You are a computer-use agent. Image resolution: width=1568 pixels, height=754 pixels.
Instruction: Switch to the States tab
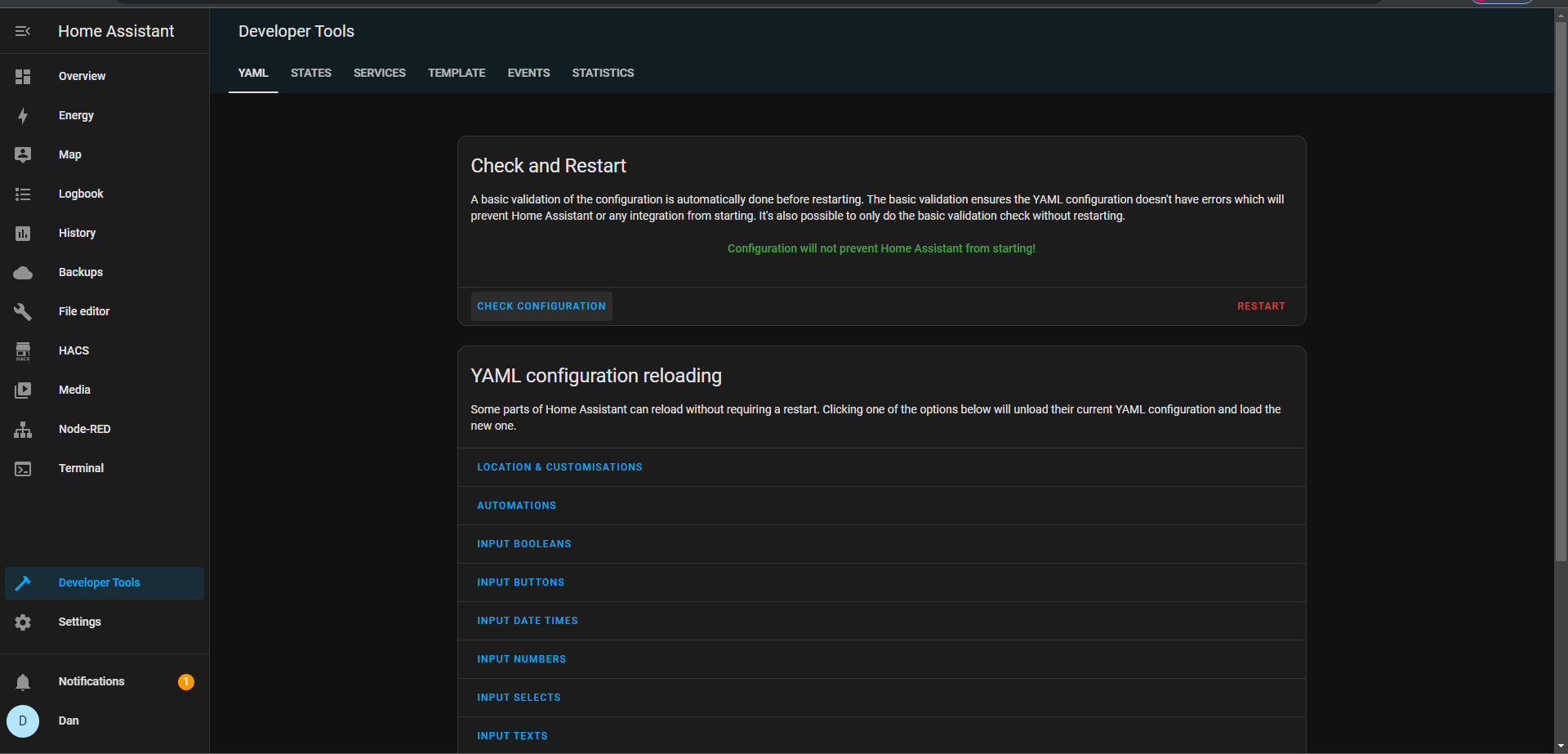click(x=311, y=73)
